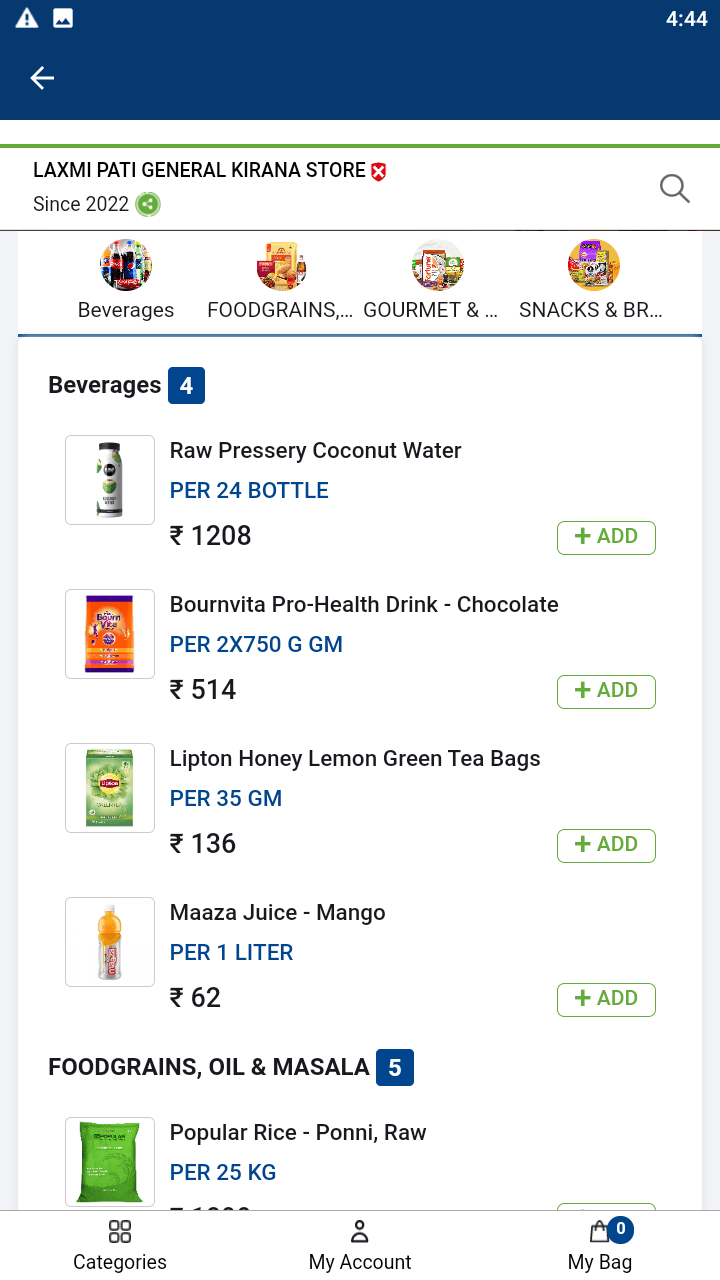Add Maaza Juice Mango to bag
This screenshot has height=1280, width=720.
click(606, 999)
